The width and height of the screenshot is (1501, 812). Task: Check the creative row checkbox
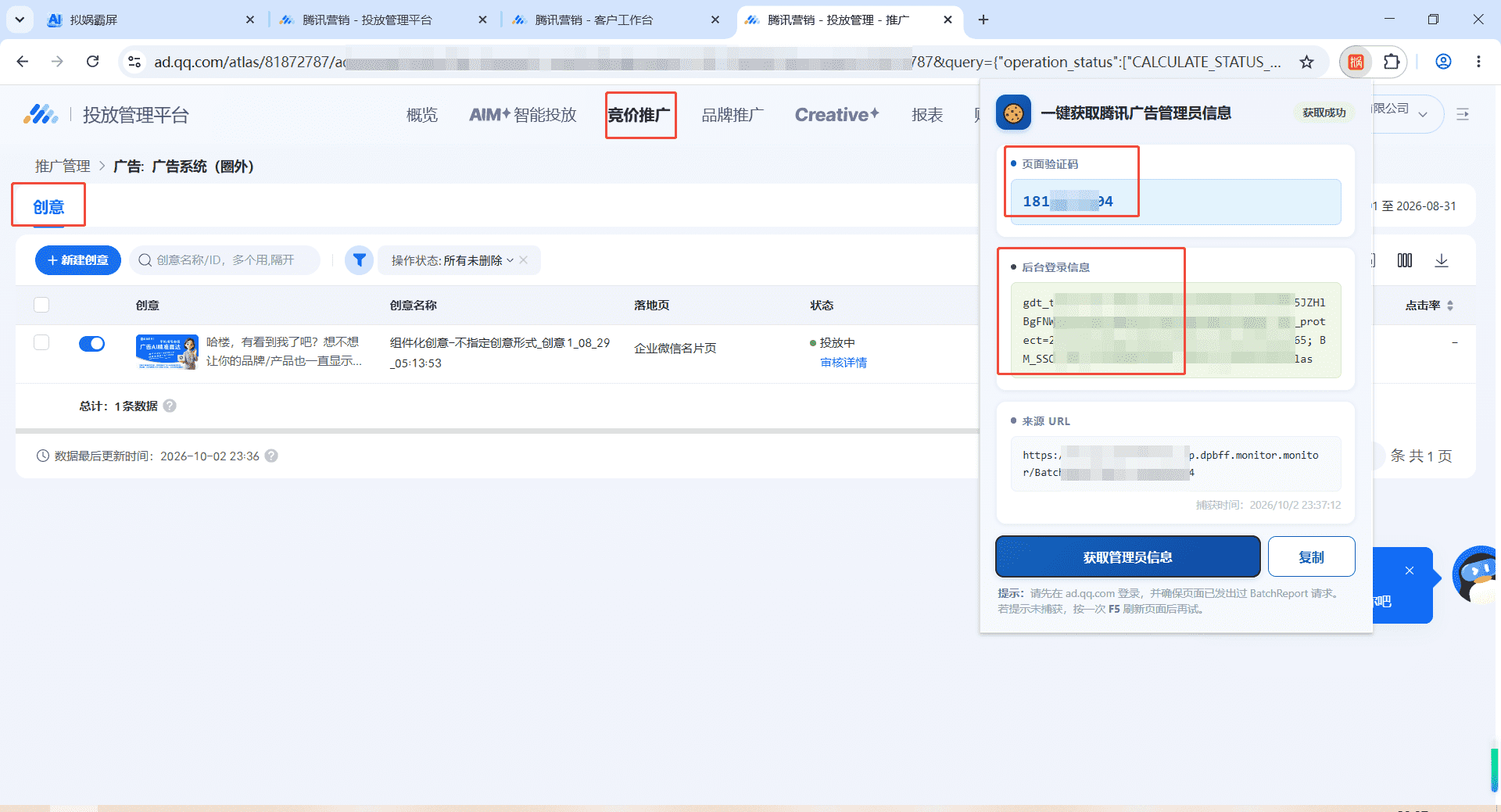tap(41, 342)
